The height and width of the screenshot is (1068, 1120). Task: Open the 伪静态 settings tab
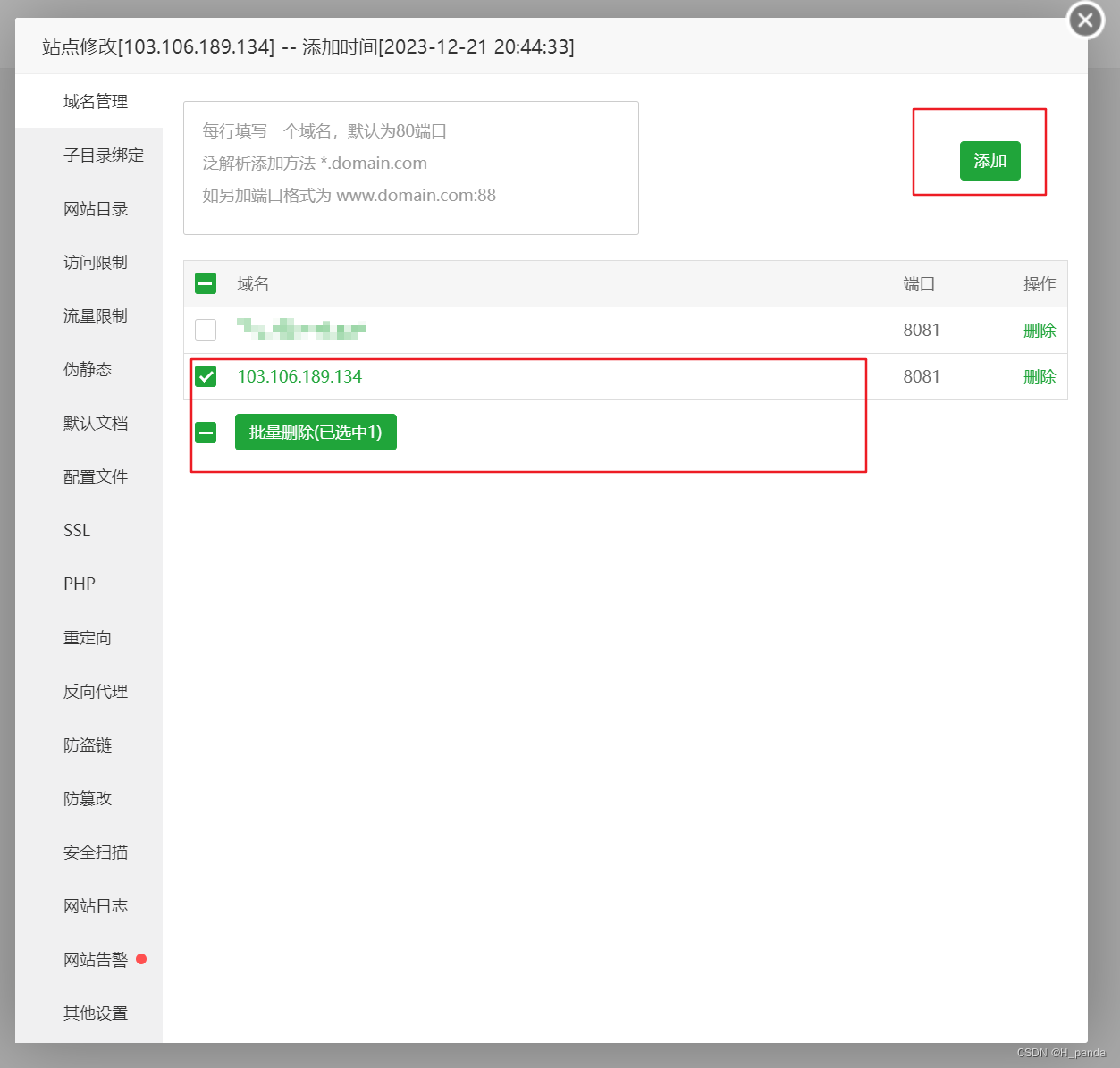pyautogui.click(x=88, y=369)
